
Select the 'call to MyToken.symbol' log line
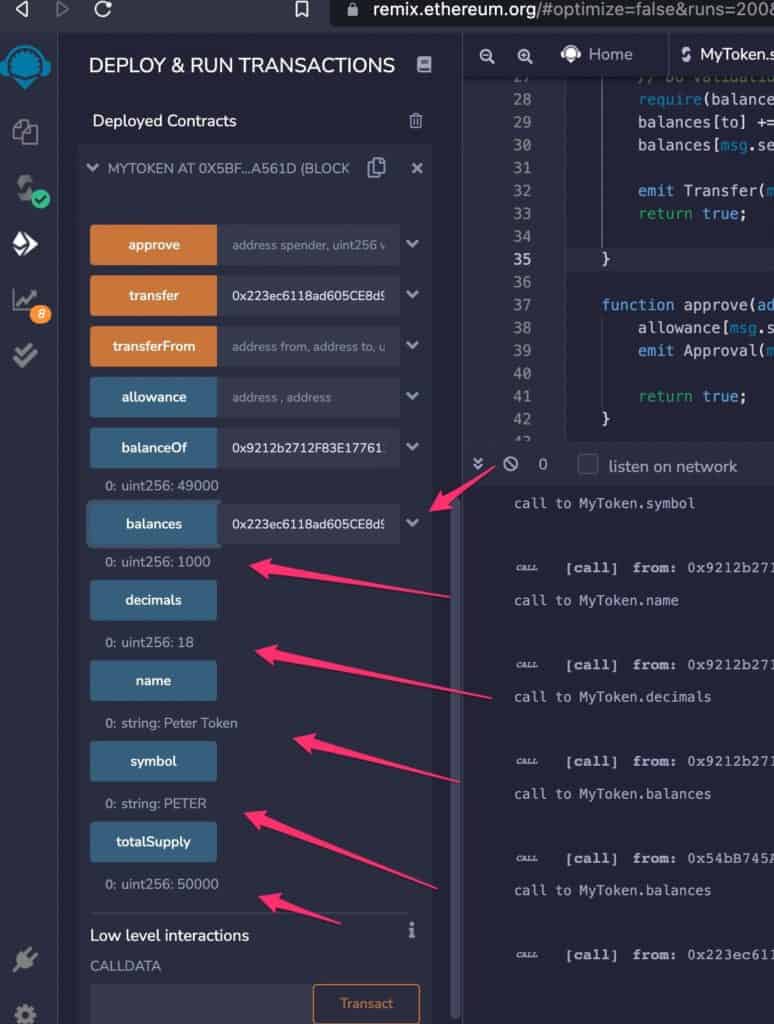click(x=604, y=503)
